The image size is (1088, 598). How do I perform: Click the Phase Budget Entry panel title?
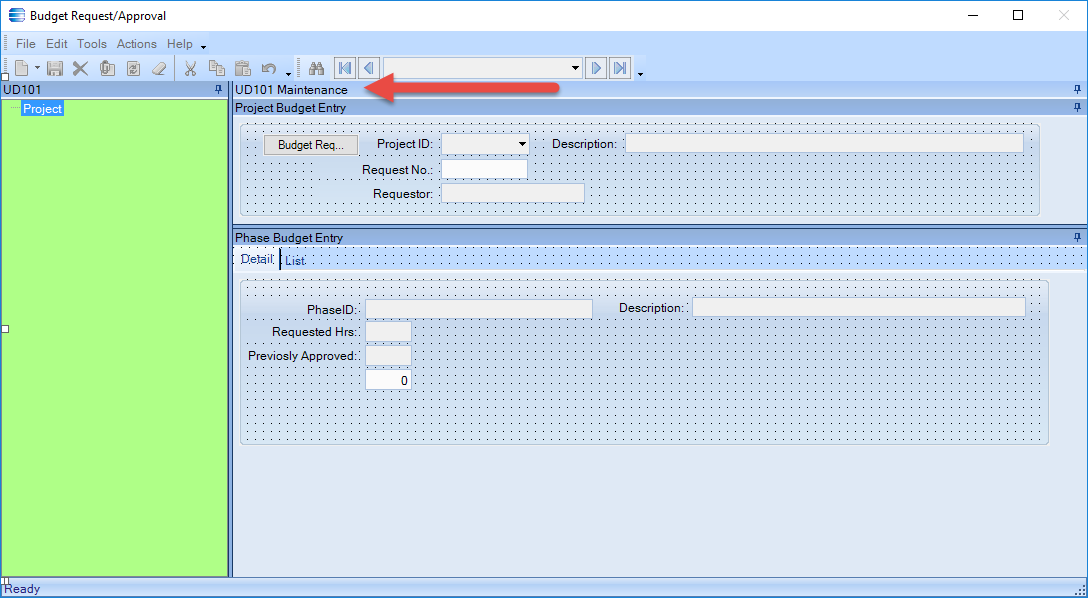289,237
